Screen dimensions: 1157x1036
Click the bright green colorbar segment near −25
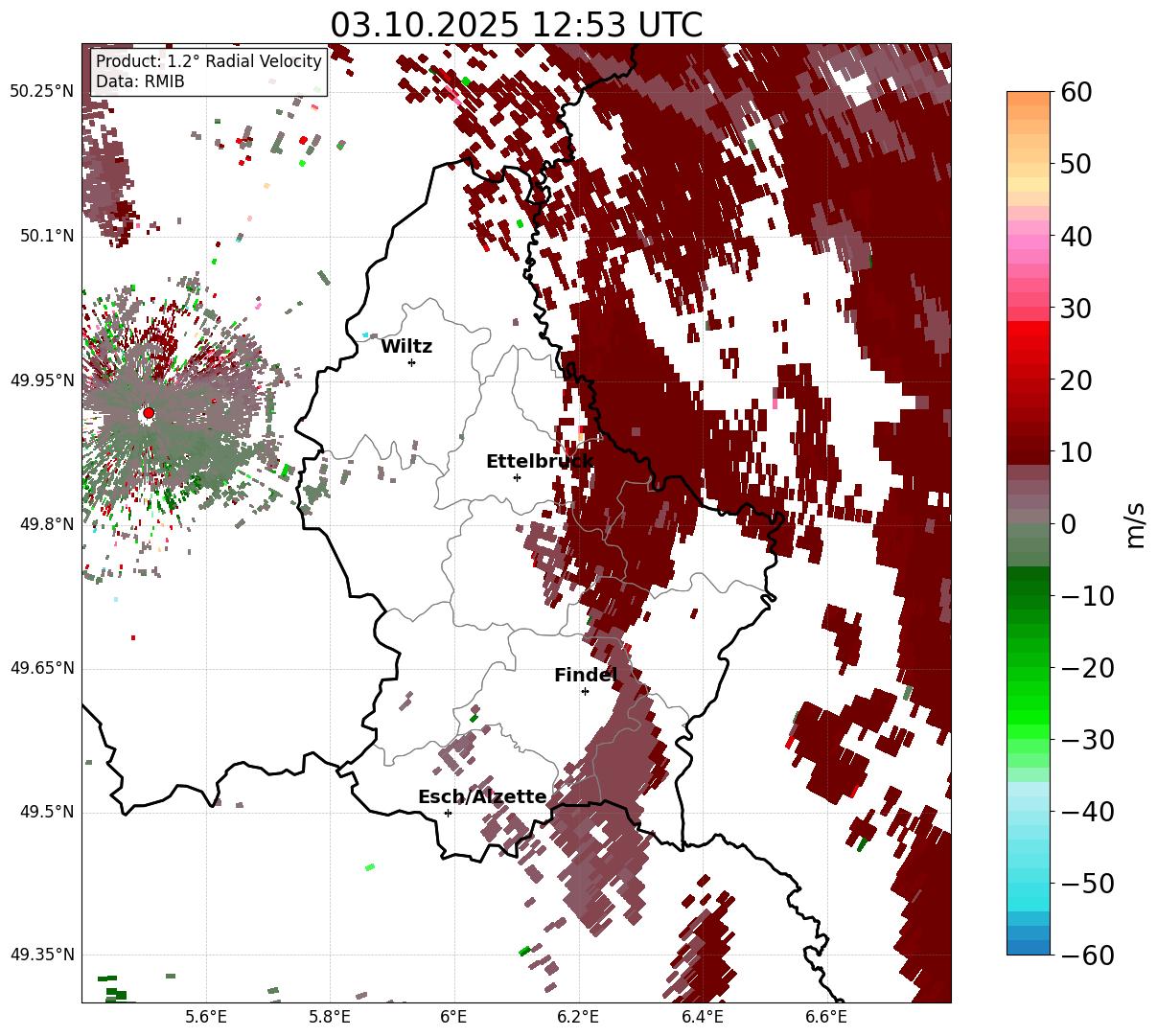(1029, 702)
